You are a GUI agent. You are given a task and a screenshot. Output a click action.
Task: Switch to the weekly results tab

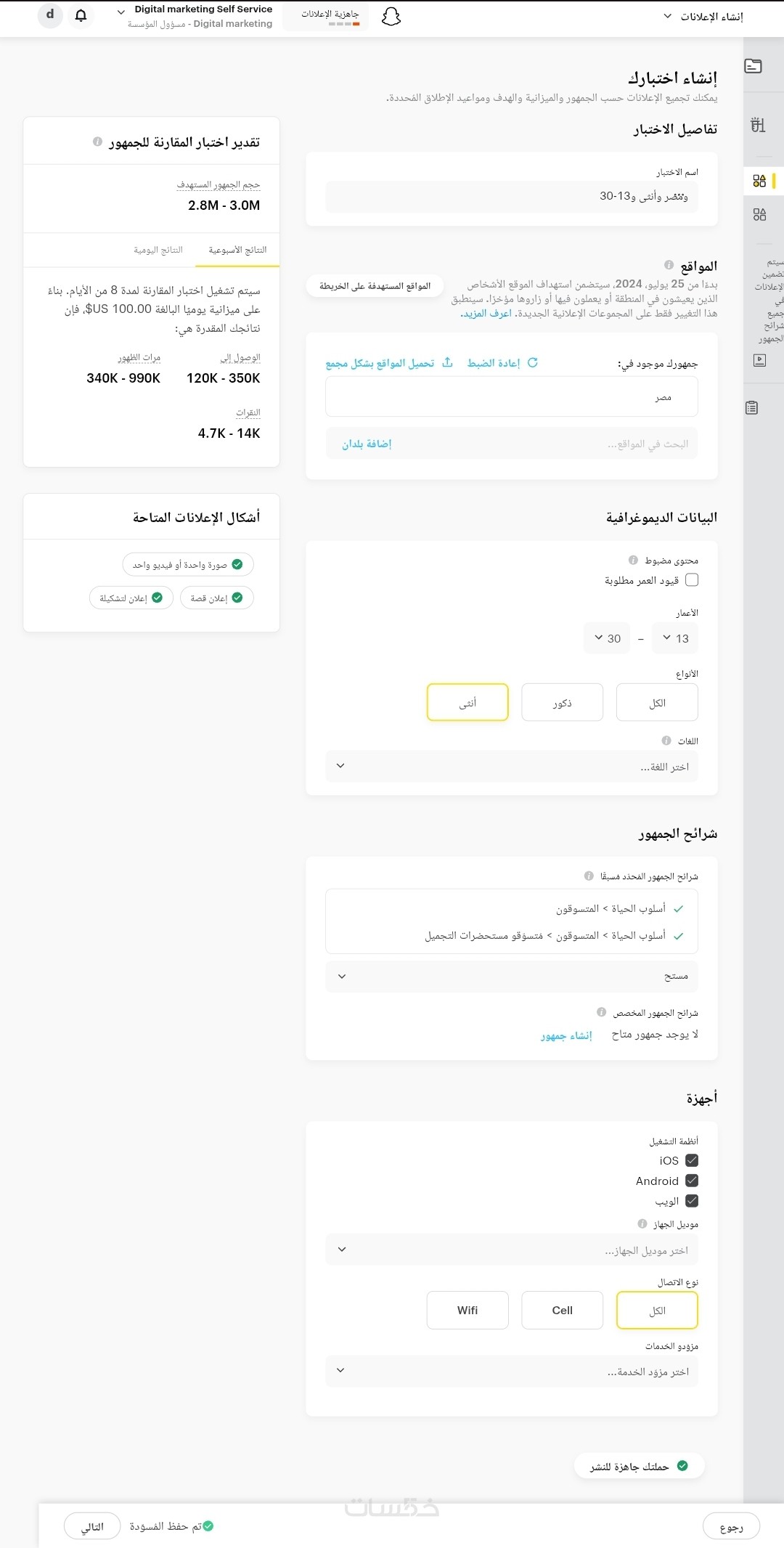click(237, 250)
